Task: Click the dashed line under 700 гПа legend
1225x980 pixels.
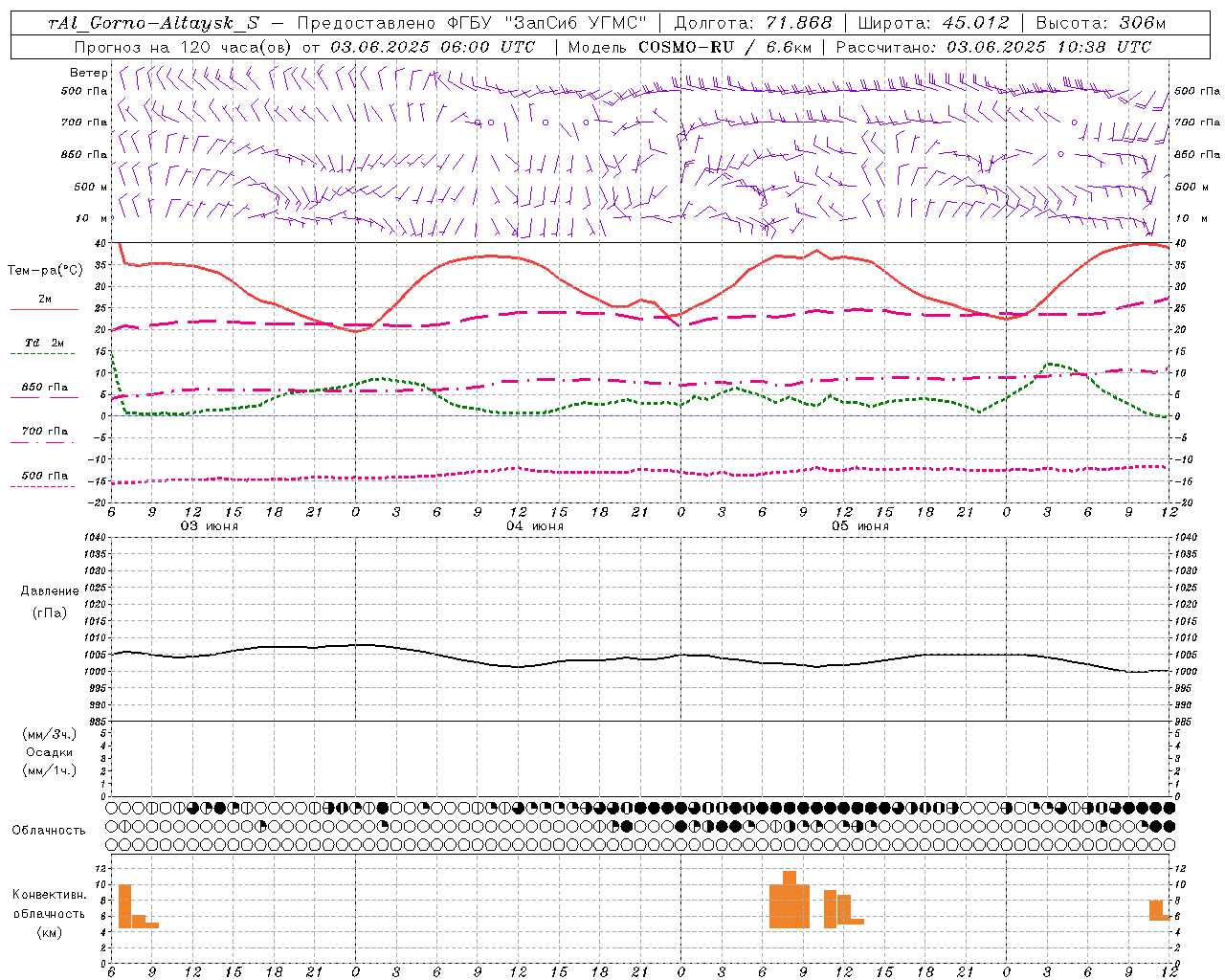Action: 44,442
